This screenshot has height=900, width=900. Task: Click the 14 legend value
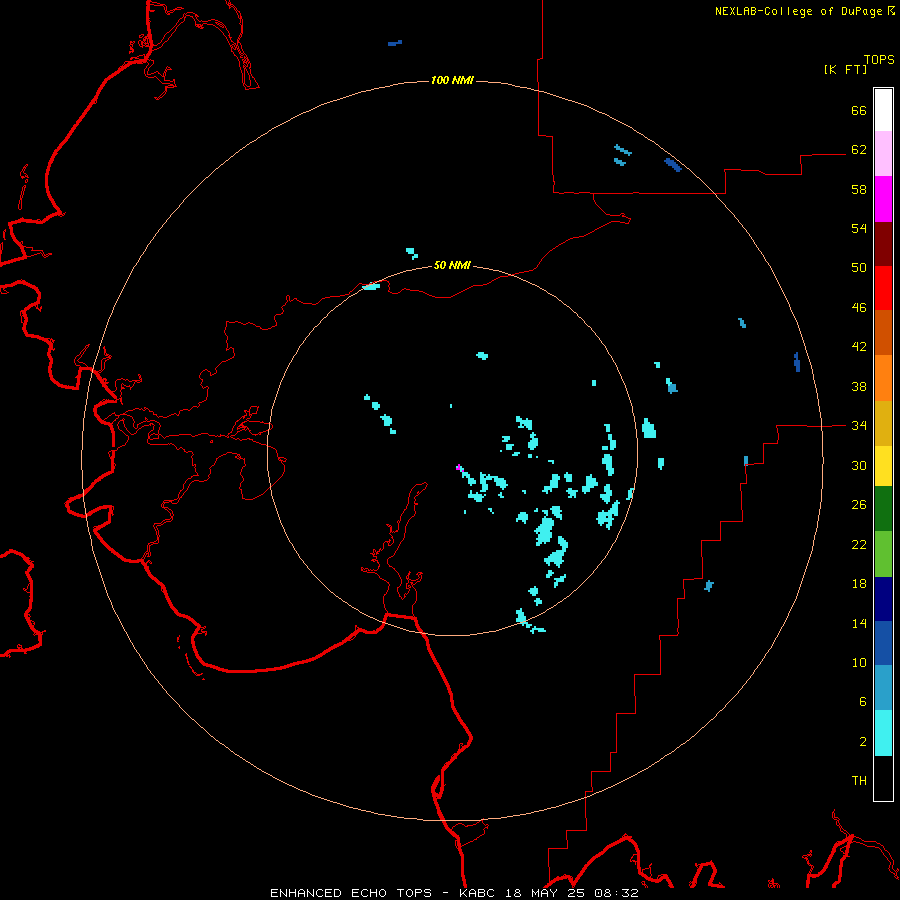[859, 623]
